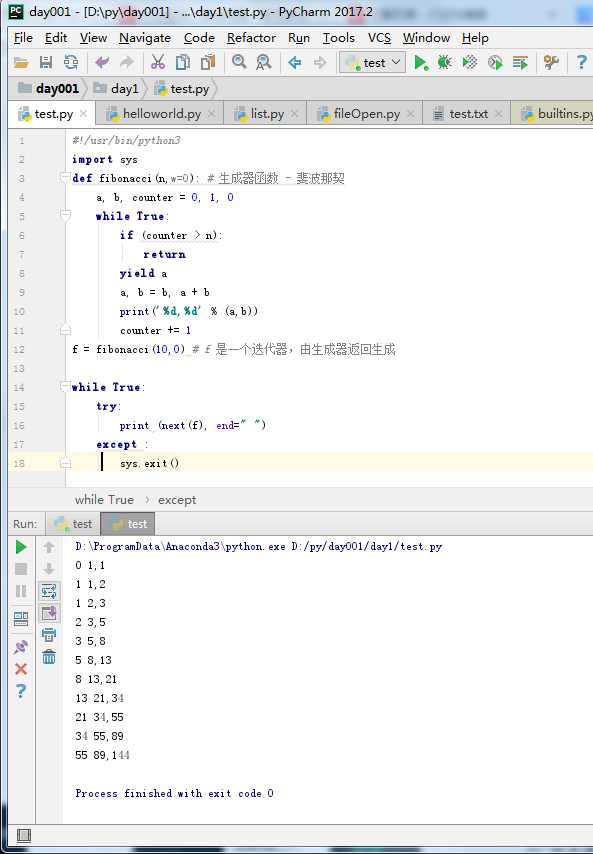The height and width of the screenshot is (854, 593).
Task: Switch to the list.py editor tab
Action: [267, 114]
